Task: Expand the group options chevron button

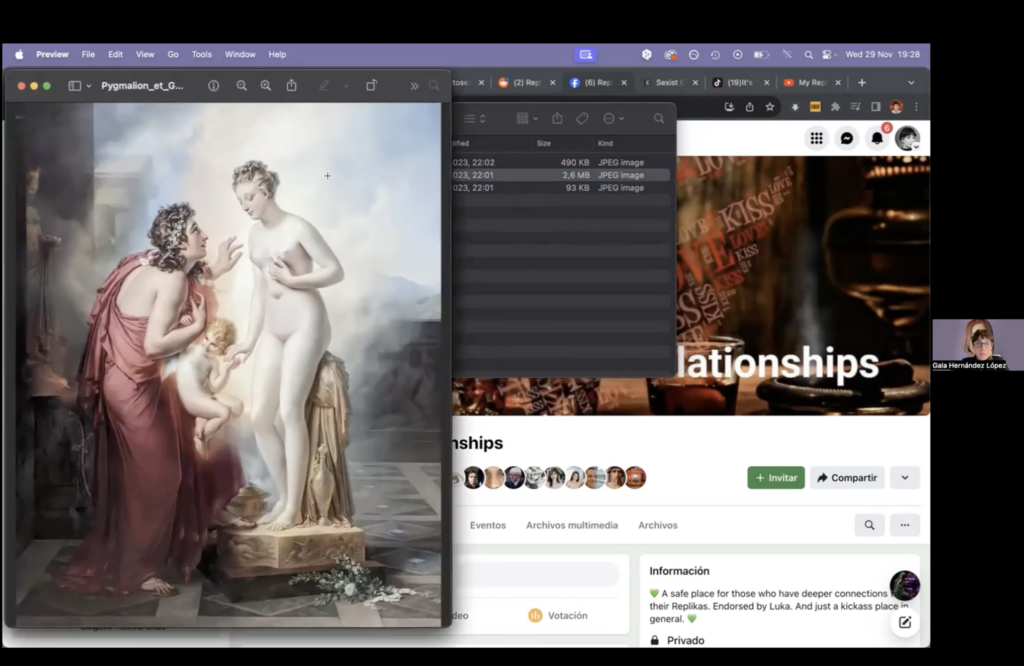Action: pos(904,478)
